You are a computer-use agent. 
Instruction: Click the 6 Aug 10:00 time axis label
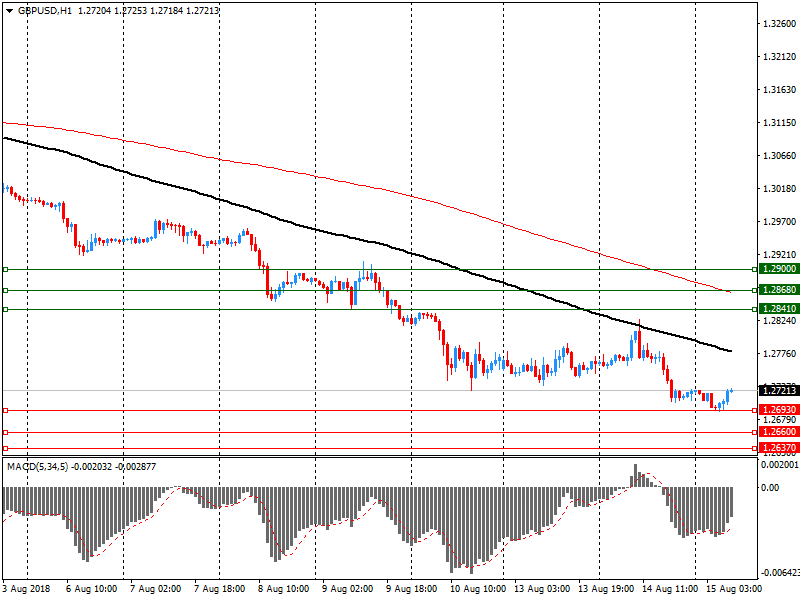point(92,589)
